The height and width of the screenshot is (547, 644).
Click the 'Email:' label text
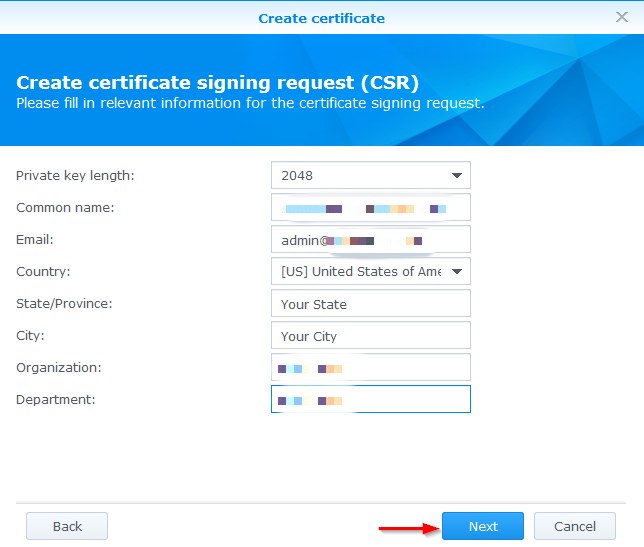click(x=35, y=240)
